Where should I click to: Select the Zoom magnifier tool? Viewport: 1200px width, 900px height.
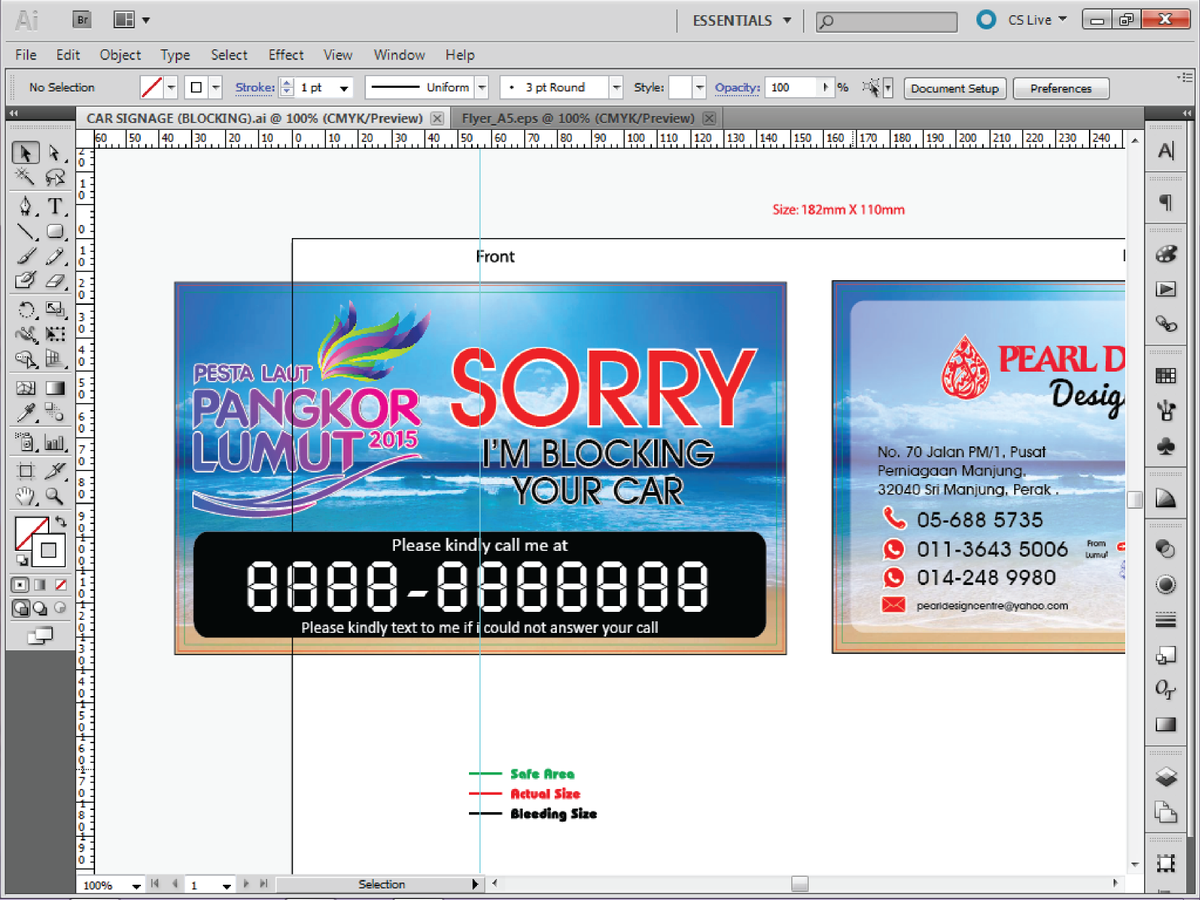pos(55,495)
